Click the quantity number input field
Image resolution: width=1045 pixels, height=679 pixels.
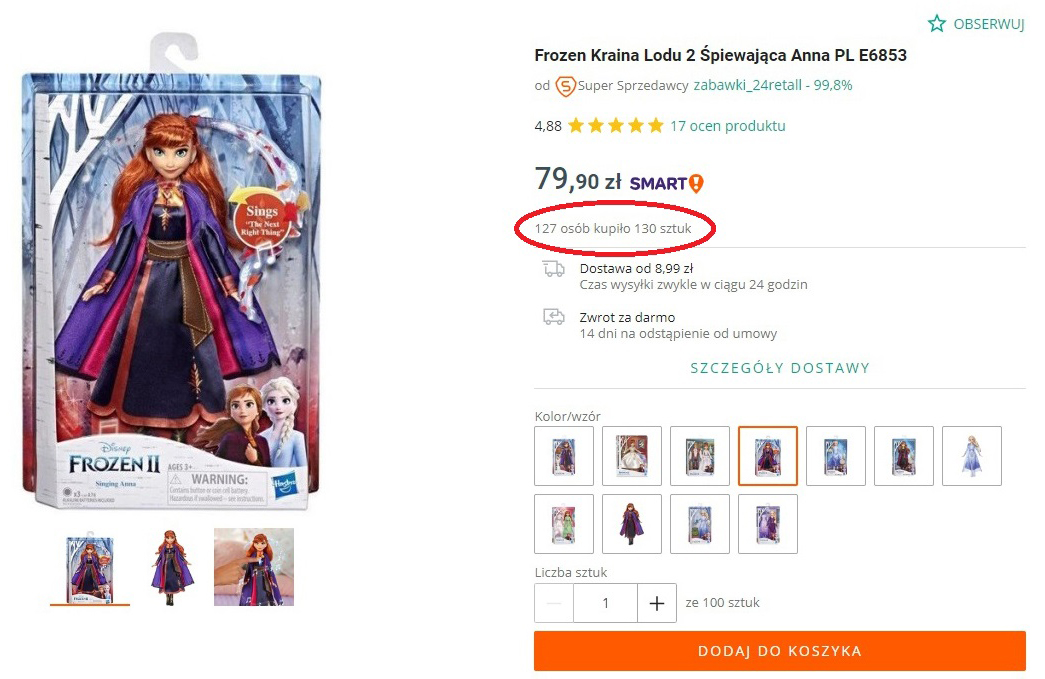[x=605, y=603]
